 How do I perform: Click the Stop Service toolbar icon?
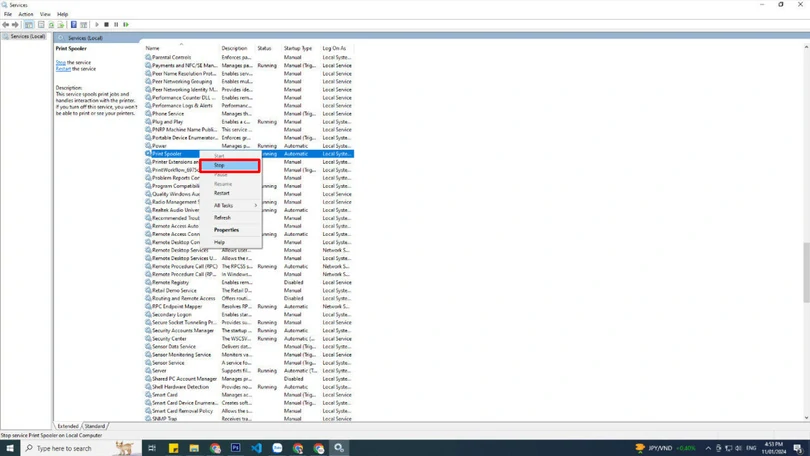point(106,24)
